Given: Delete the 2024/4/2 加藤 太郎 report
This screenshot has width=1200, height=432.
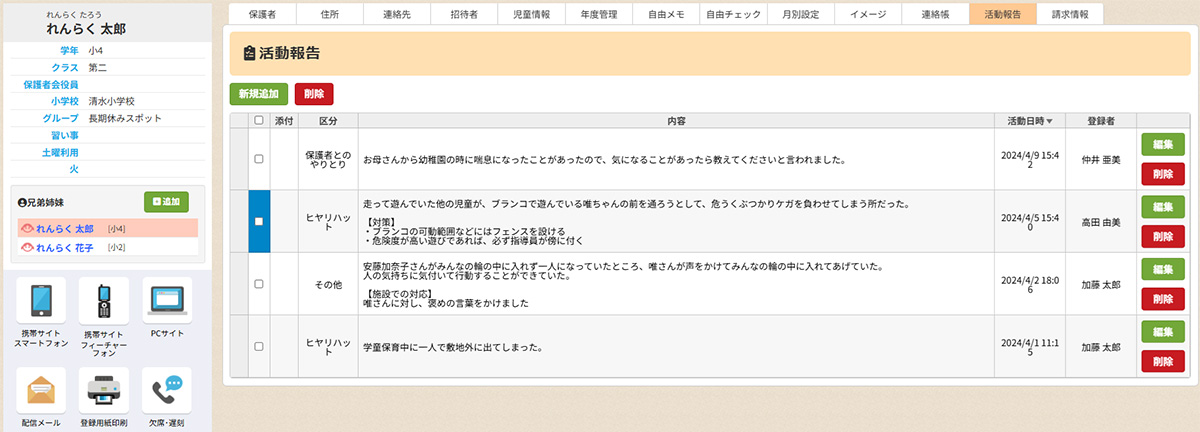Looking at the screenshot, I should tap(1162, 300).
